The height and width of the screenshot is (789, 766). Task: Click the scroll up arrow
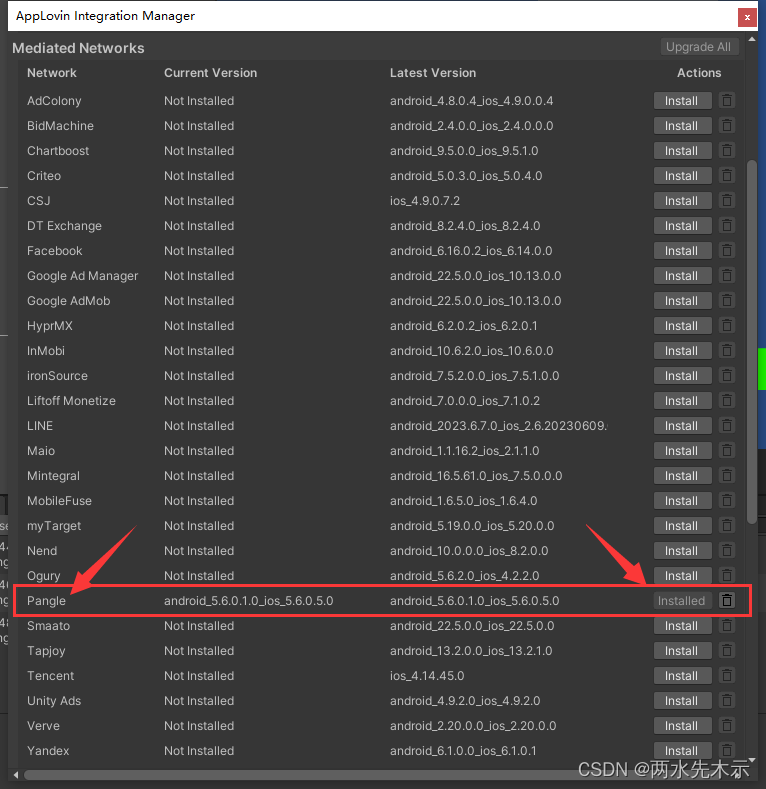click(x=751, y=39)
